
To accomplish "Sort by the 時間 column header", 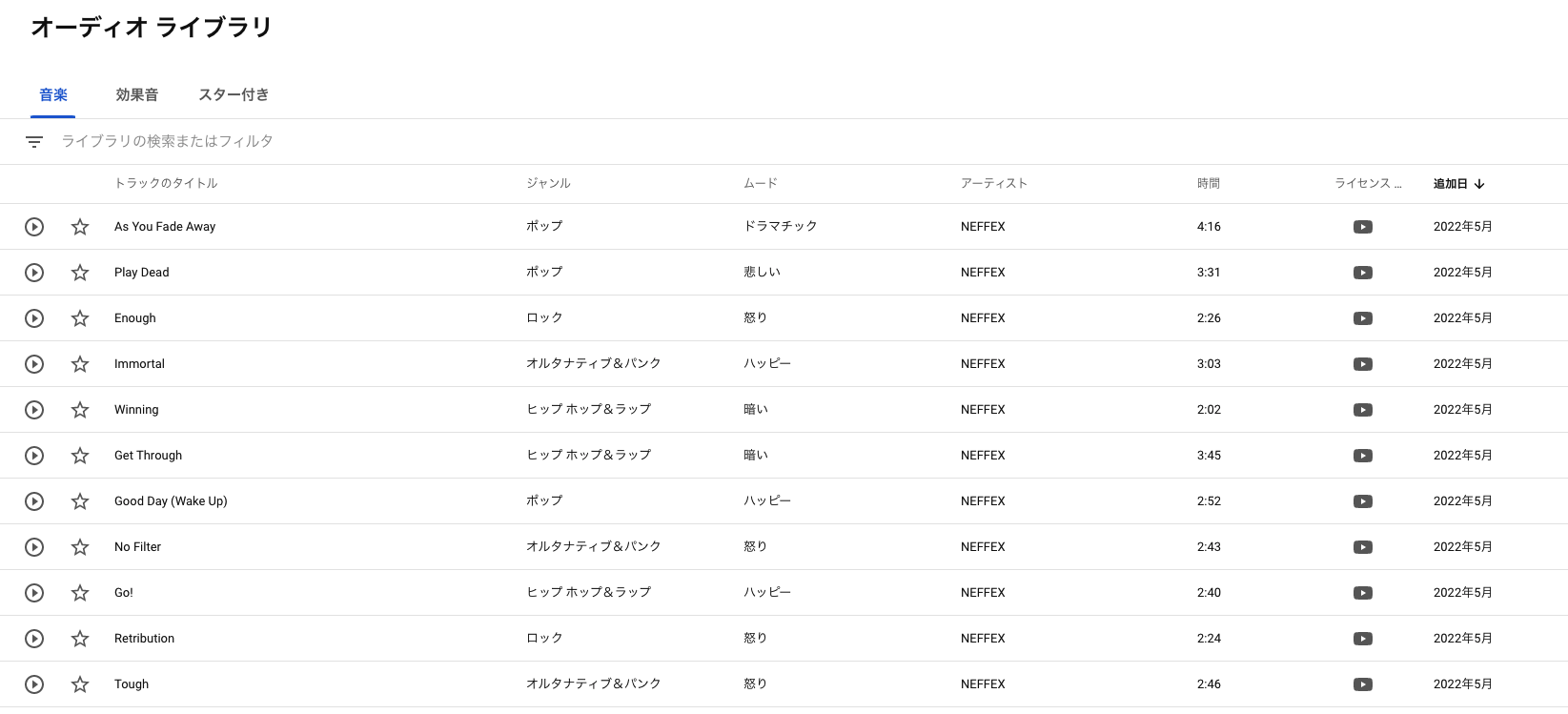I will coord(1209,183).
